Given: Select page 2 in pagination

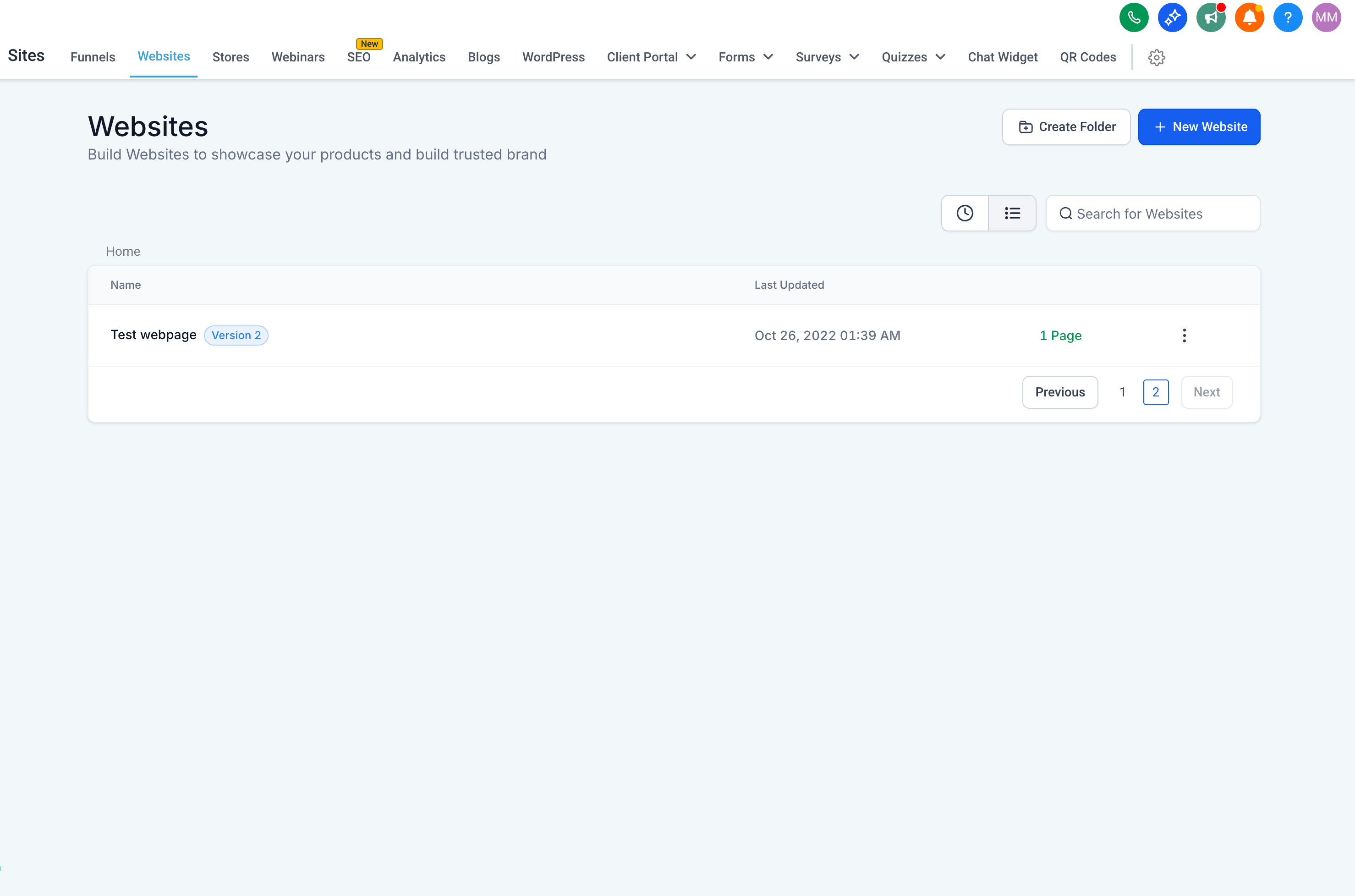Looking at the screenshot, I should 1156,392.
